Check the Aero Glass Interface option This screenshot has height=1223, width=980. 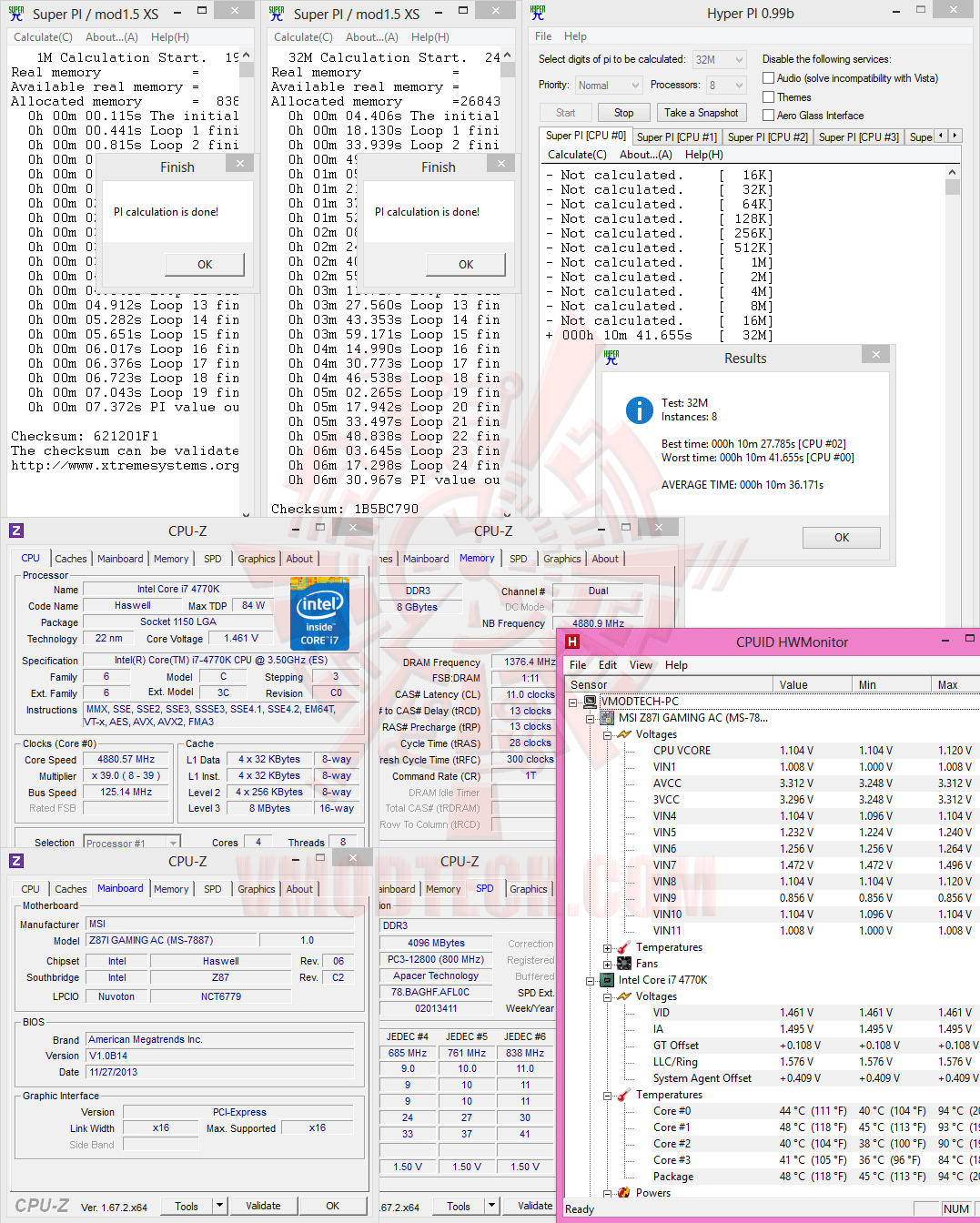768,116
